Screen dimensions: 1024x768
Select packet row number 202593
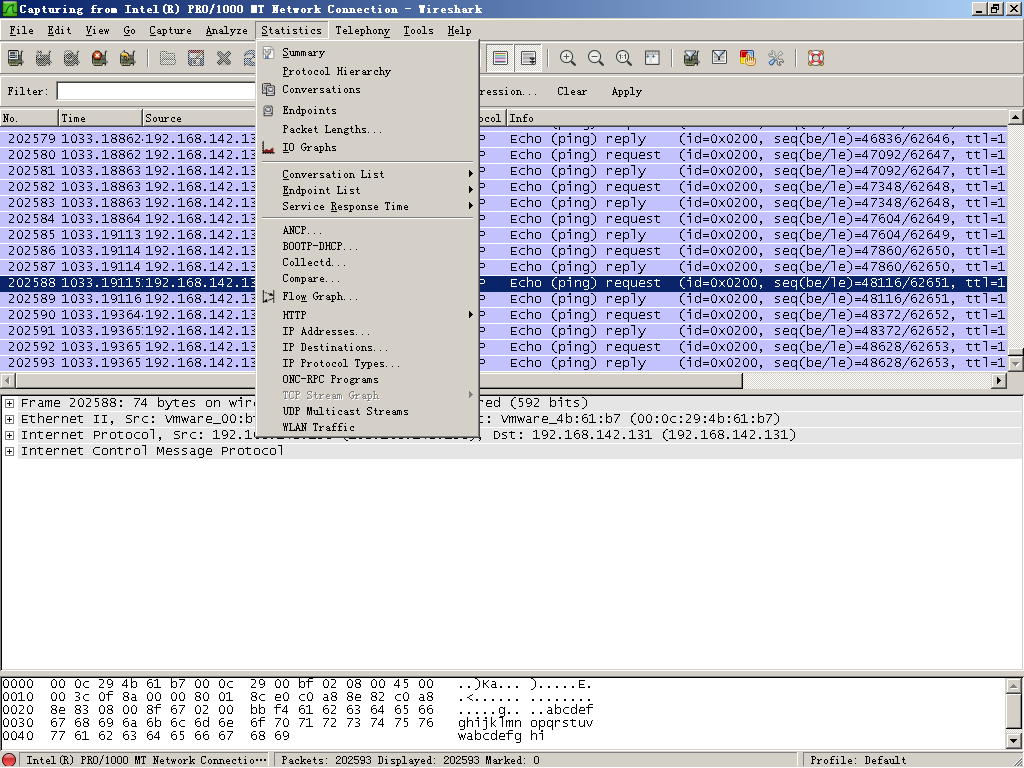[x=504, y=363]
